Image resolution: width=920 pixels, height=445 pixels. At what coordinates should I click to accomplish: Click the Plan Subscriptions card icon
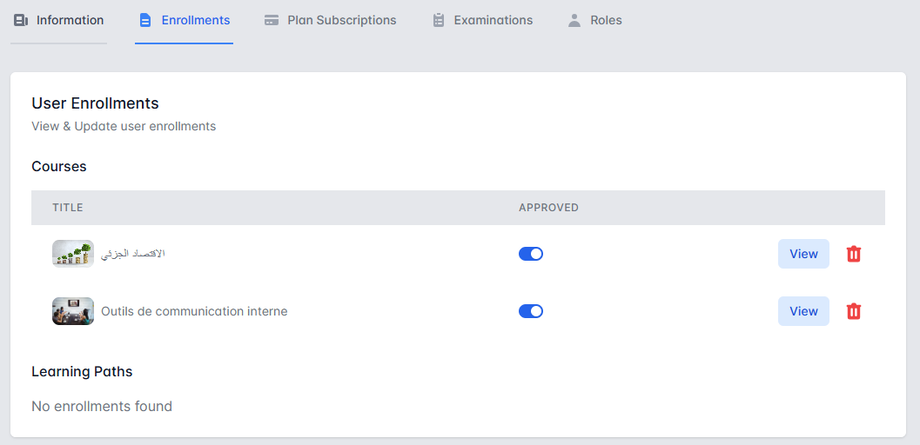pyautogui.click(x=271, y=20)
